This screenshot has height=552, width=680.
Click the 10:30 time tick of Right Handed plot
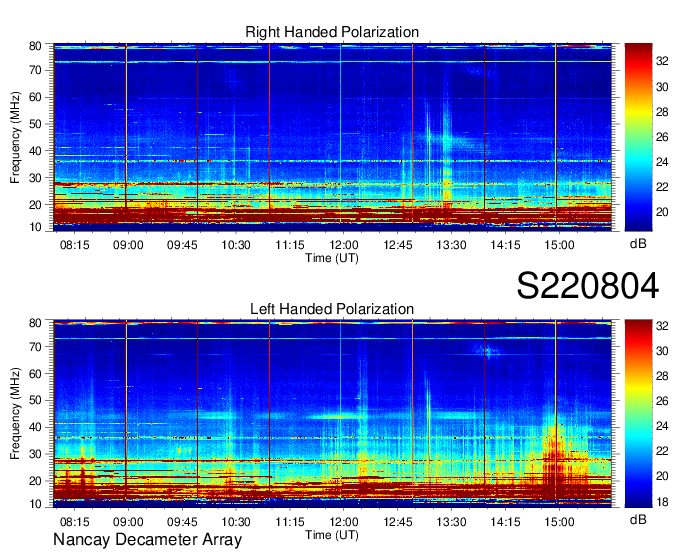click(x=236, y=245)
